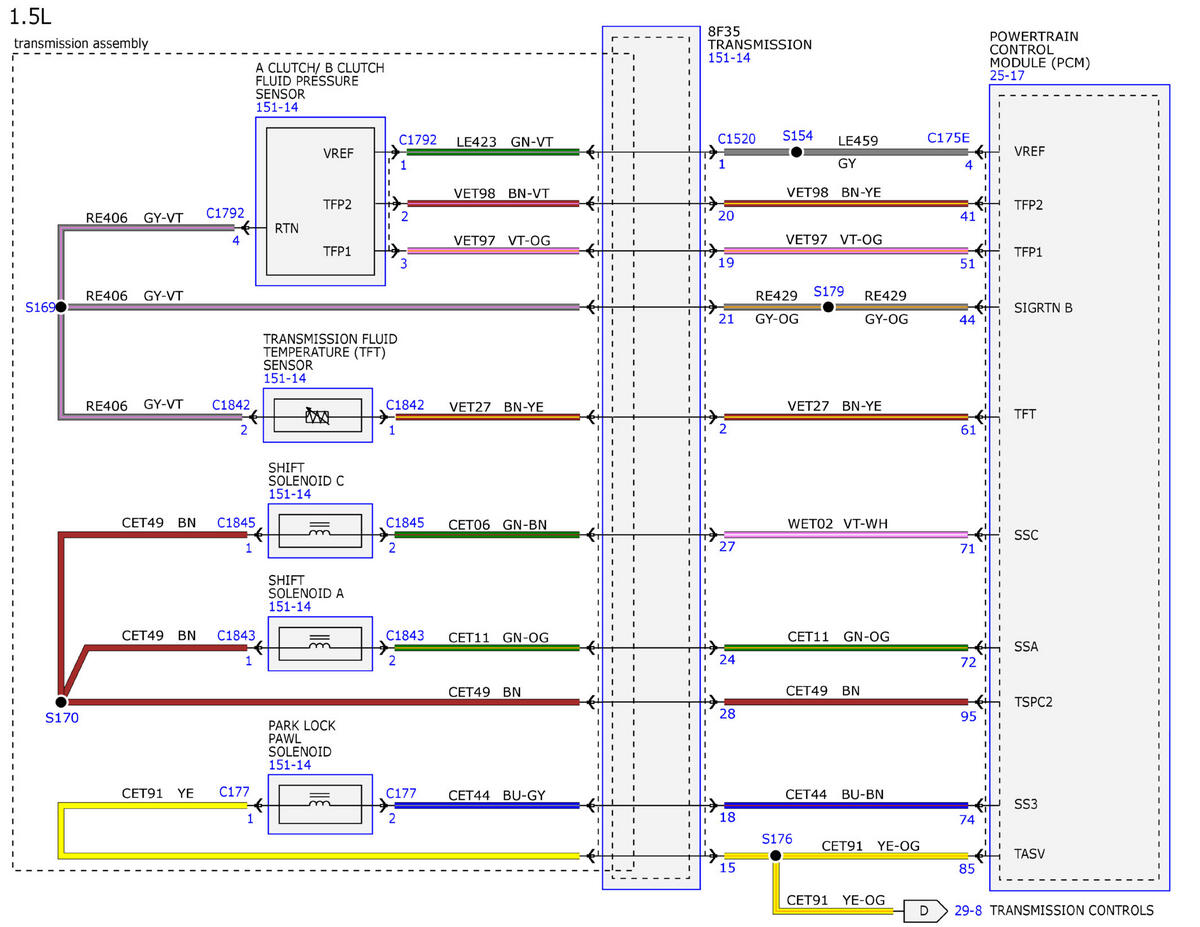Click the S176 splice dot
Screen dimensions: 1200x927
click(x=775, y=856)
